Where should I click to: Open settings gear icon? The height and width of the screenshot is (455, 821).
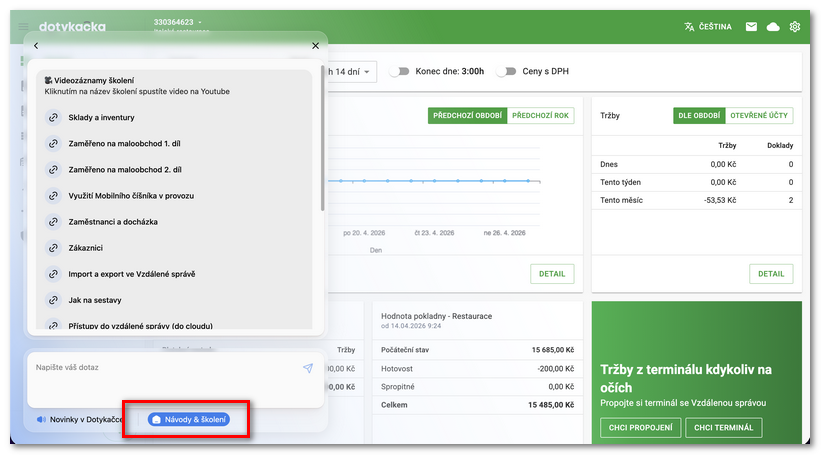point(795,27)
